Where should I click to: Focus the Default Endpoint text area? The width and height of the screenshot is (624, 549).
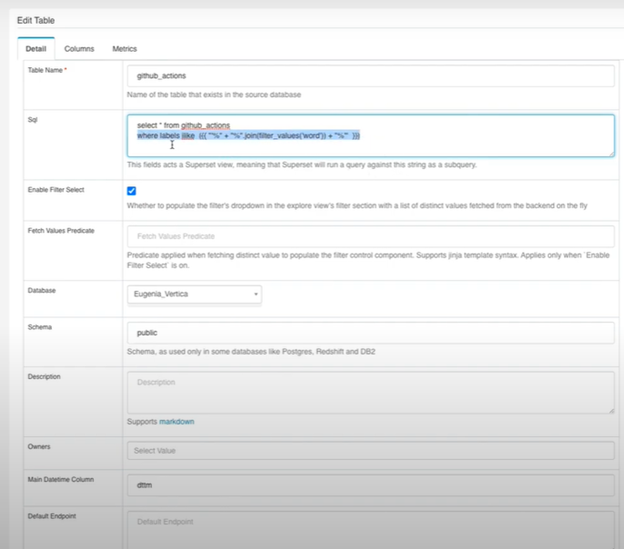(x=370, y=529)
